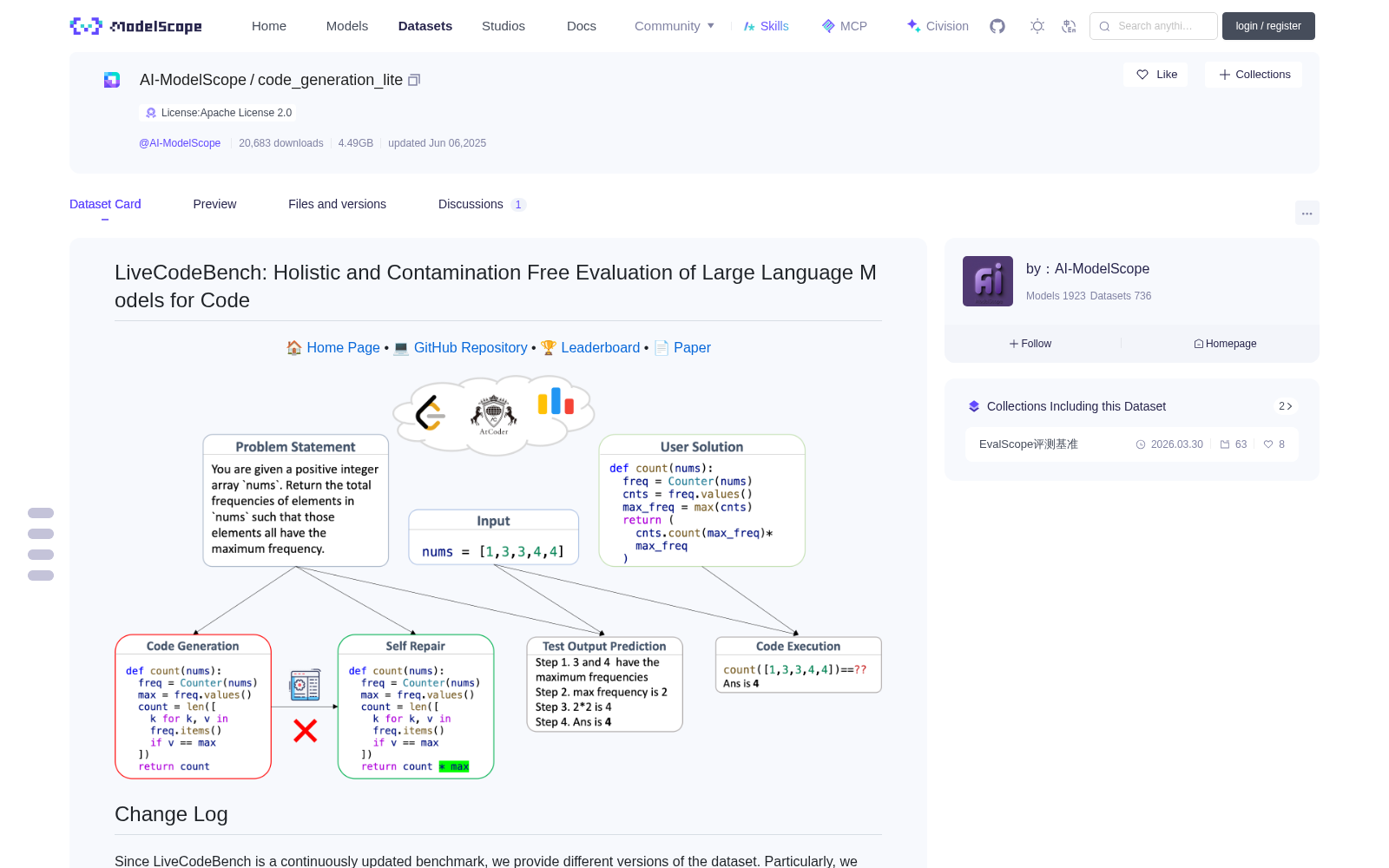Open the ModelScope logo home link

[136, 26]
